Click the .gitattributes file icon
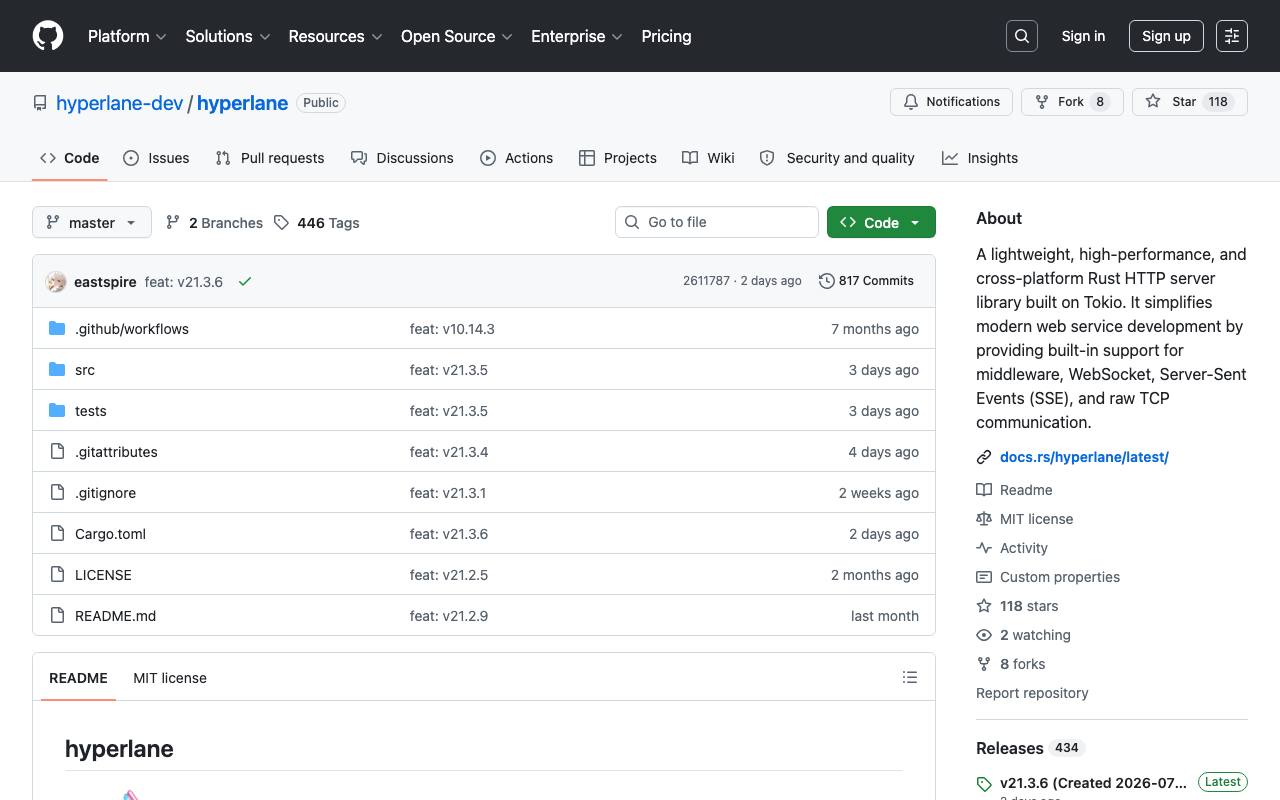Viewport: 1280px width, 800px height. 57,452
